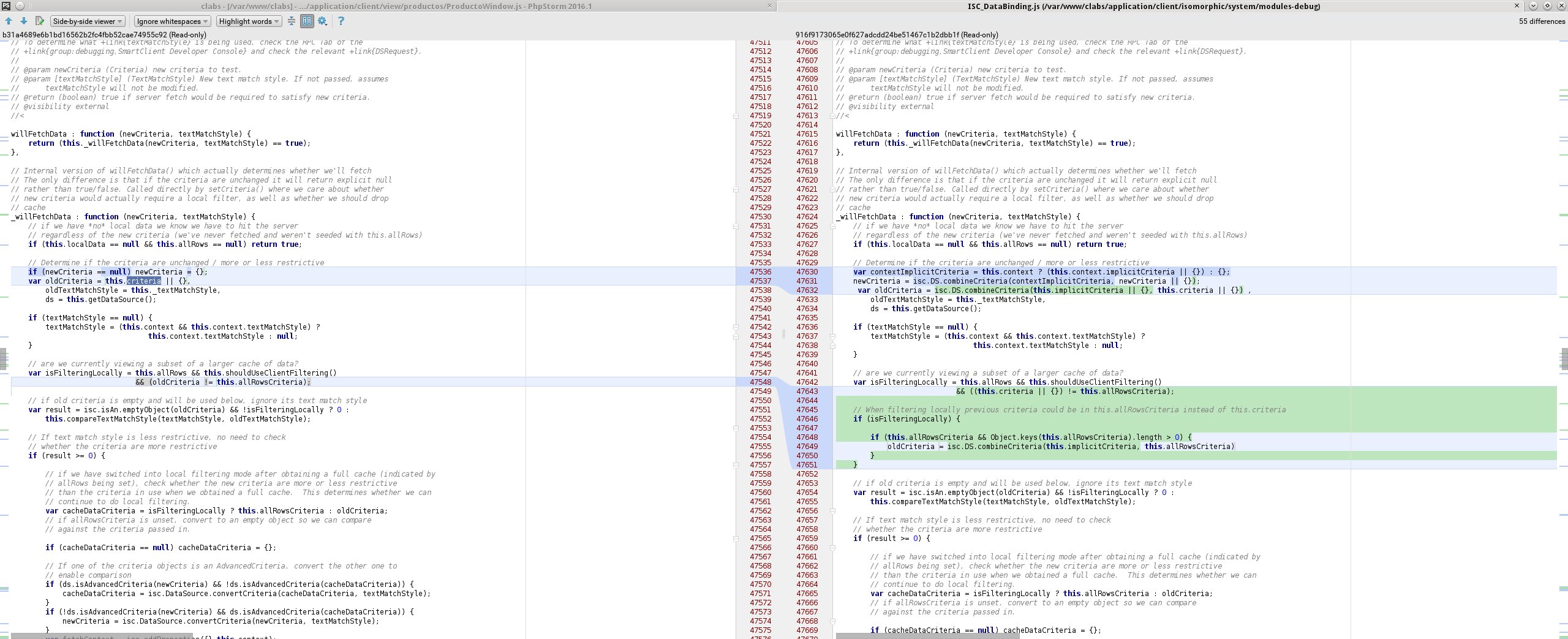Toggle synchronize scrolling button
1568x639 pixels.
tap(307, 21)
